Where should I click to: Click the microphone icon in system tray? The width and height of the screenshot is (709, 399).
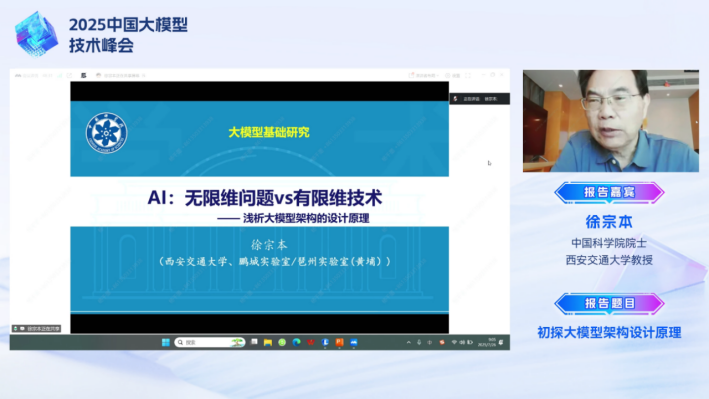point(419,342)
